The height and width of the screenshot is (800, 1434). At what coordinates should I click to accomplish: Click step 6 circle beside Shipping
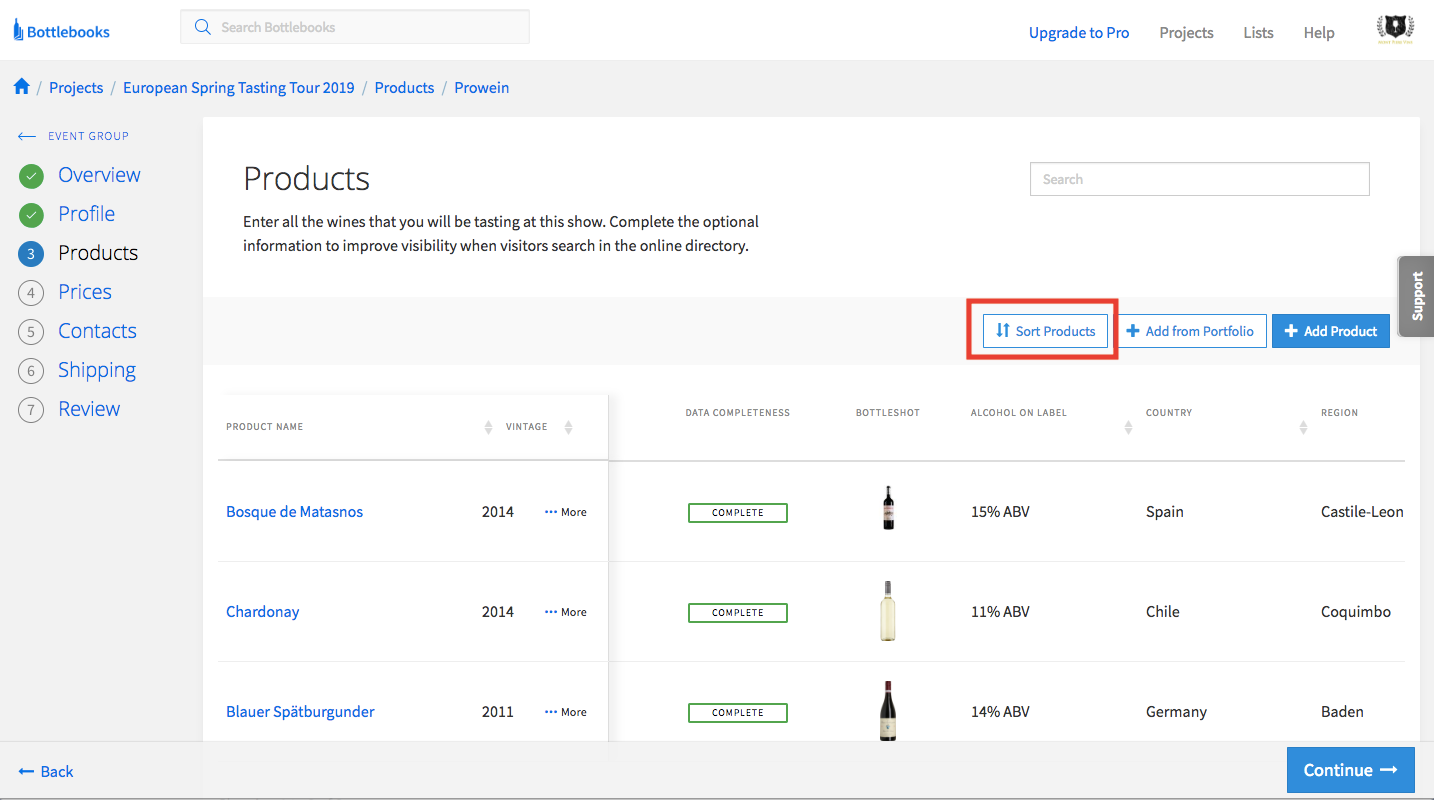click(31, 371)
